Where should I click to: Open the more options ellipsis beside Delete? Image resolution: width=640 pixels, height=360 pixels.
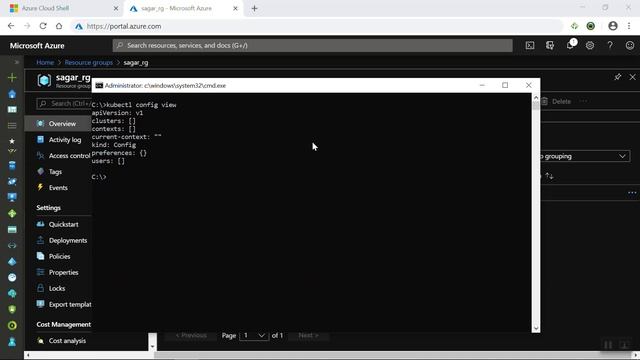(x=583, y=101)
